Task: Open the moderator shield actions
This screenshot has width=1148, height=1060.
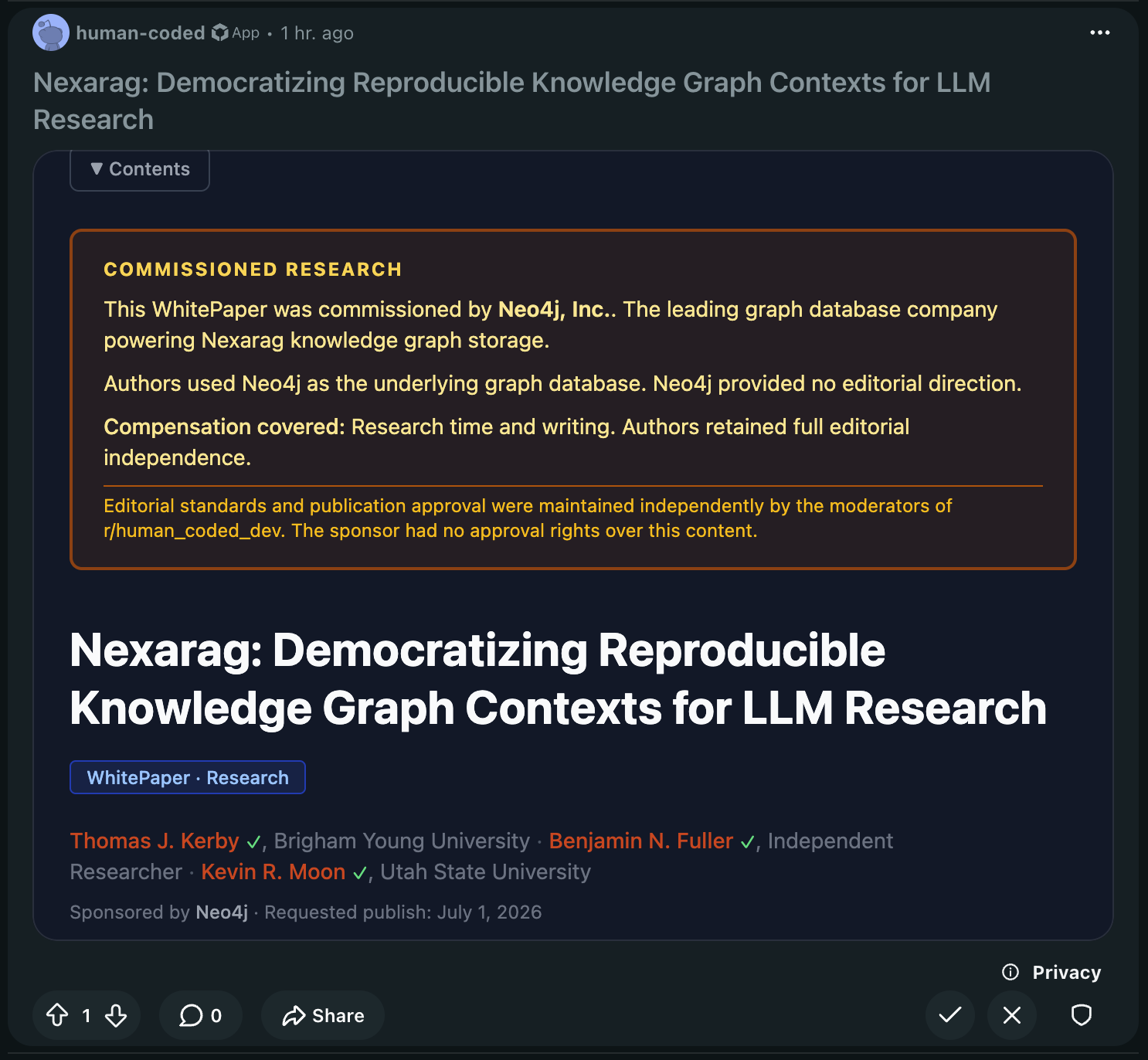Action: (1082, 1015)
